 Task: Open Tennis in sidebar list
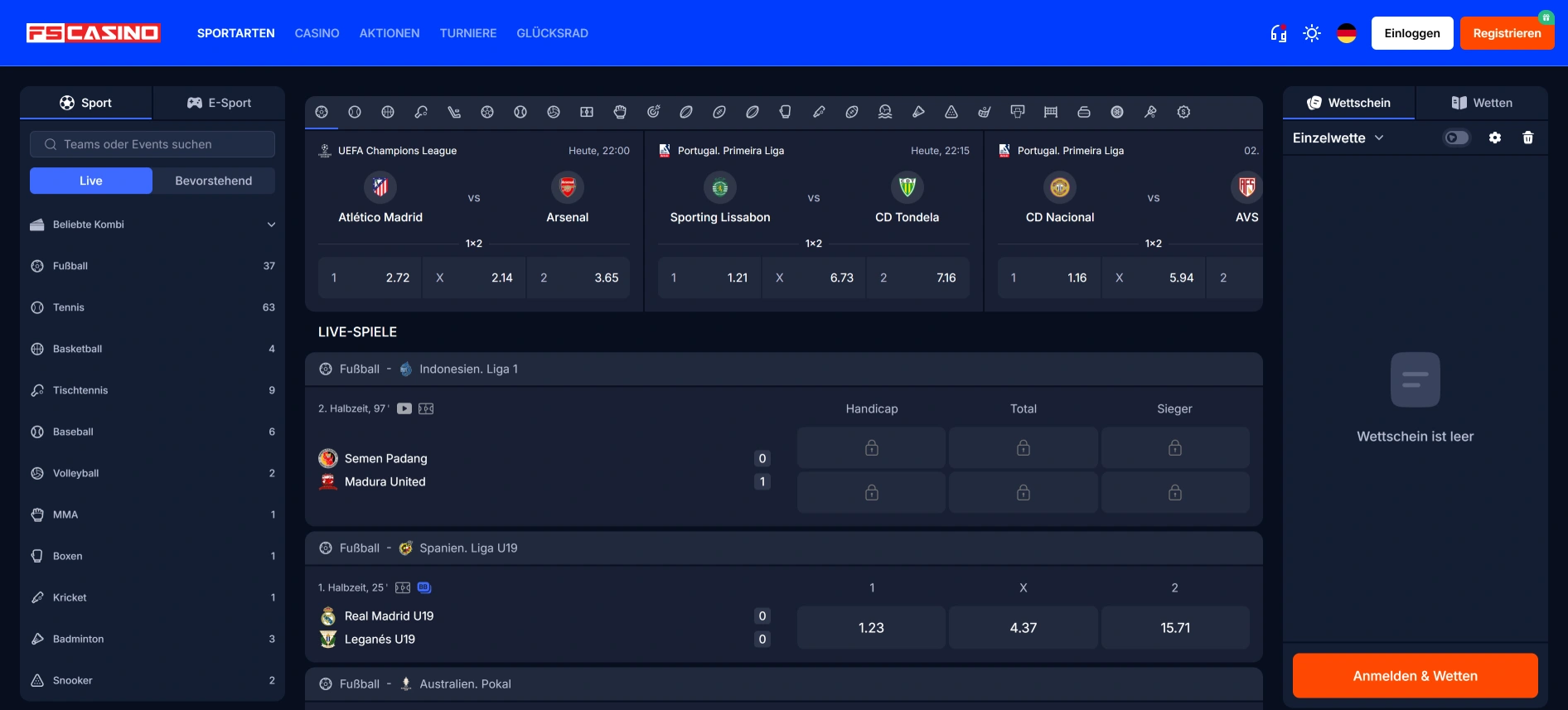point(152,307)
